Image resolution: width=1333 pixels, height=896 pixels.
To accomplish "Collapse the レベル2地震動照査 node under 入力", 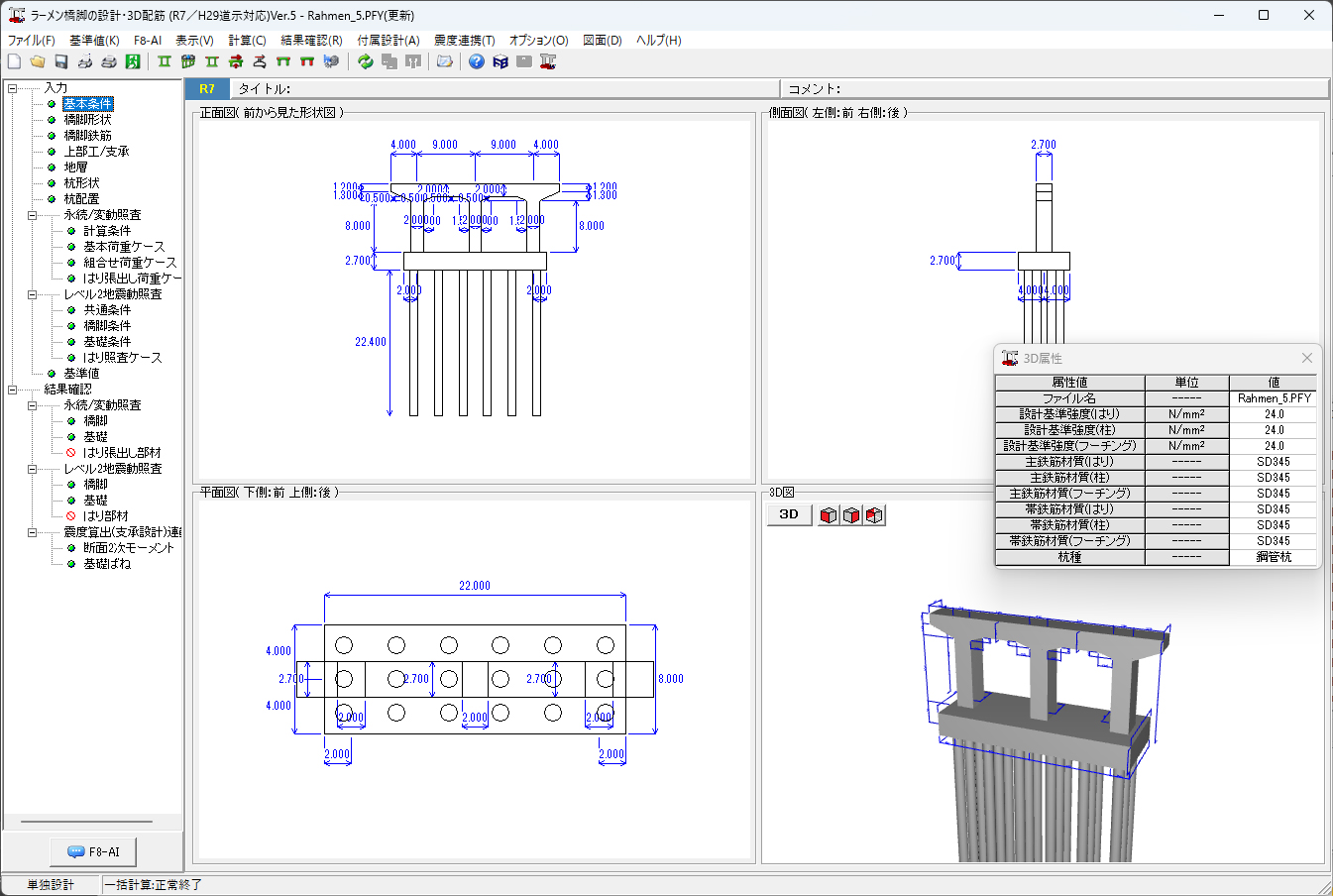I will point(32,294).
